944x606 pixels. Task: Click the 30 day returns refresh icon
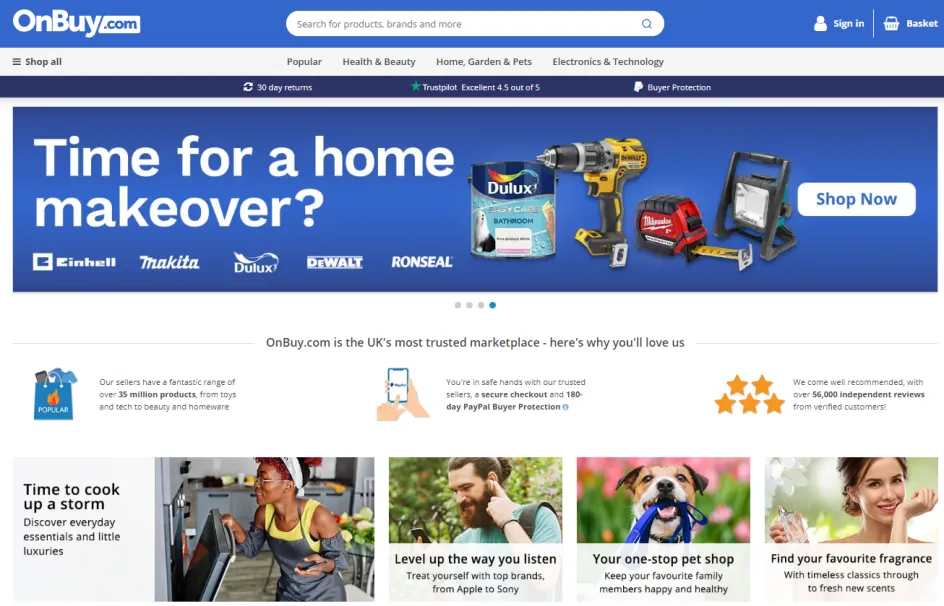point(248,87)
